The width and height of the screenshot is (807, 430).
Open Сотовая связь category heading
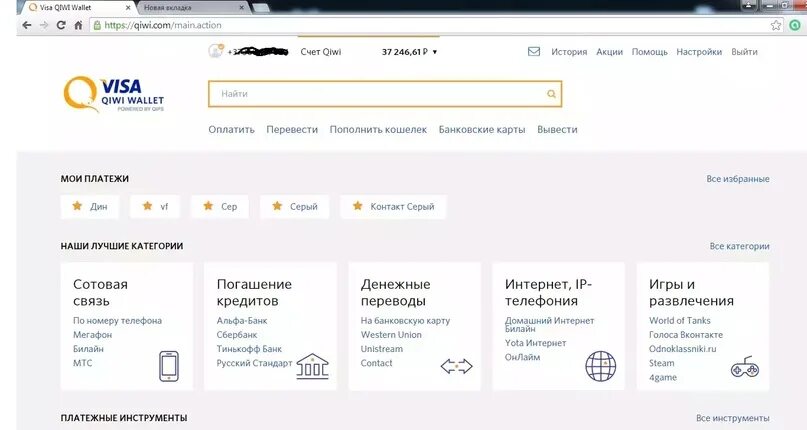[x=100, y=292]
